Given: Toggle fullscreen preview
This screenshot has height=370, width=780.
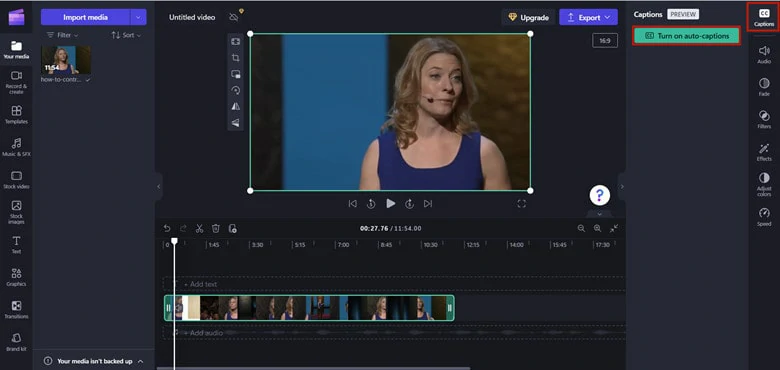Looking at the screenshot, I should click(x=521, y=203).
